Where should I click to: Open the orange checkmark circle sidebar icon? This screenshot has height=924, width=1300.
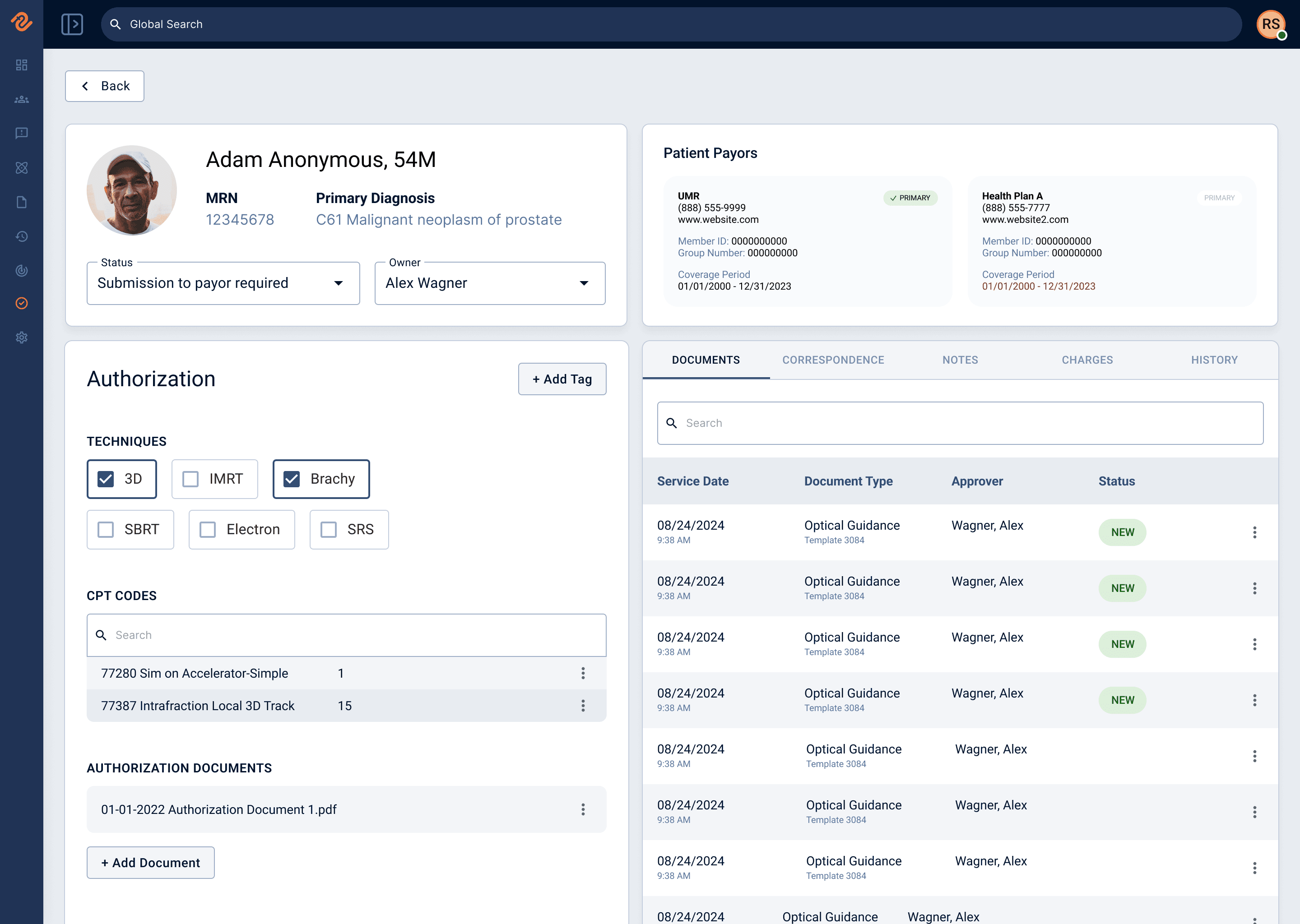22,303
